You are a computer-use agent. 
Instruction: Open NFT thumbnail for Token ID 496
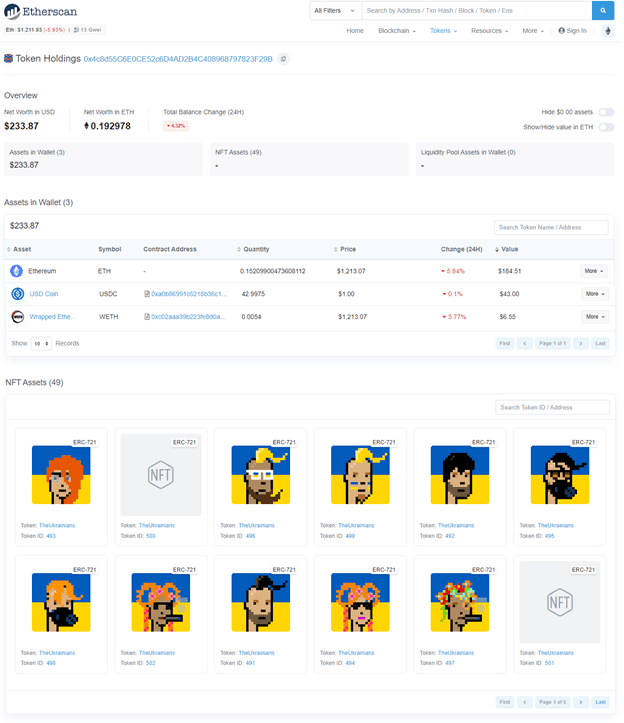pos(262,477)
